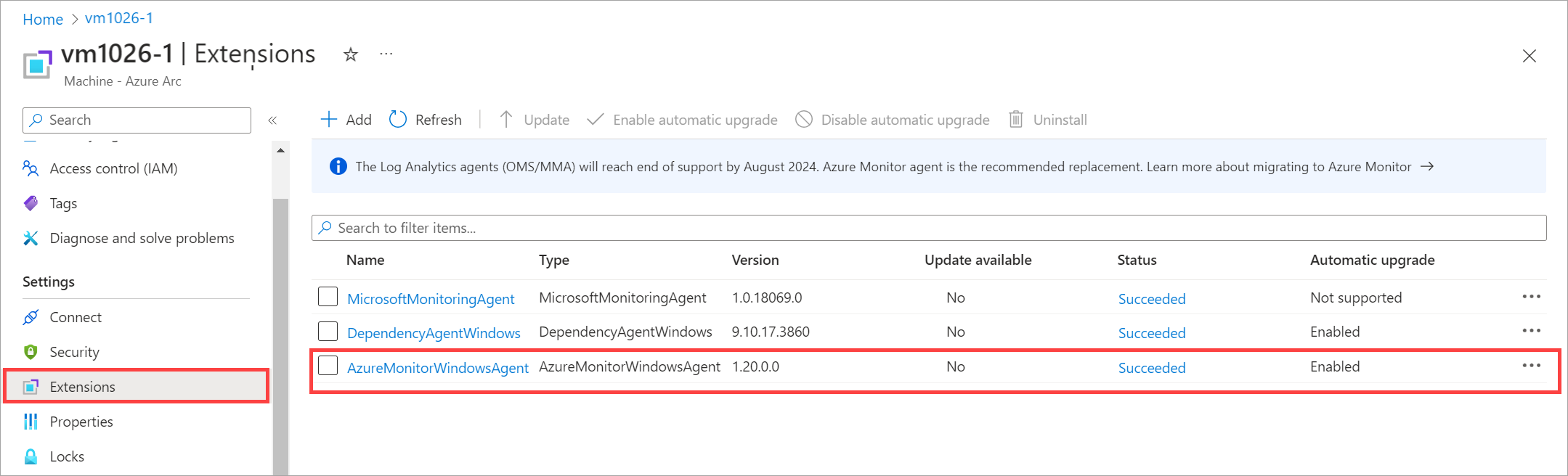The height and width of the screenshot is (476, 1568).
Task: Click the Update up-arrow icon
Action: pyautogui.click(x=506, y=119)
